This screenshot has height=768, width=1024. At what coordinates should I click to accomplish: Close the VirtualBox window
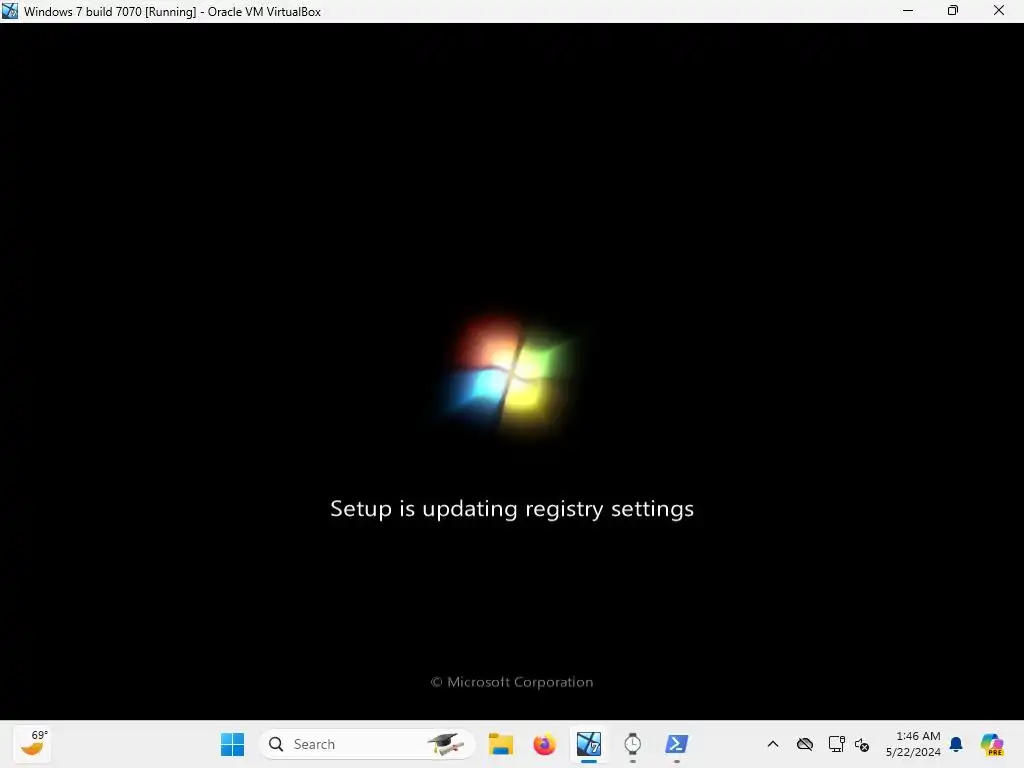[x=999, y=11]
